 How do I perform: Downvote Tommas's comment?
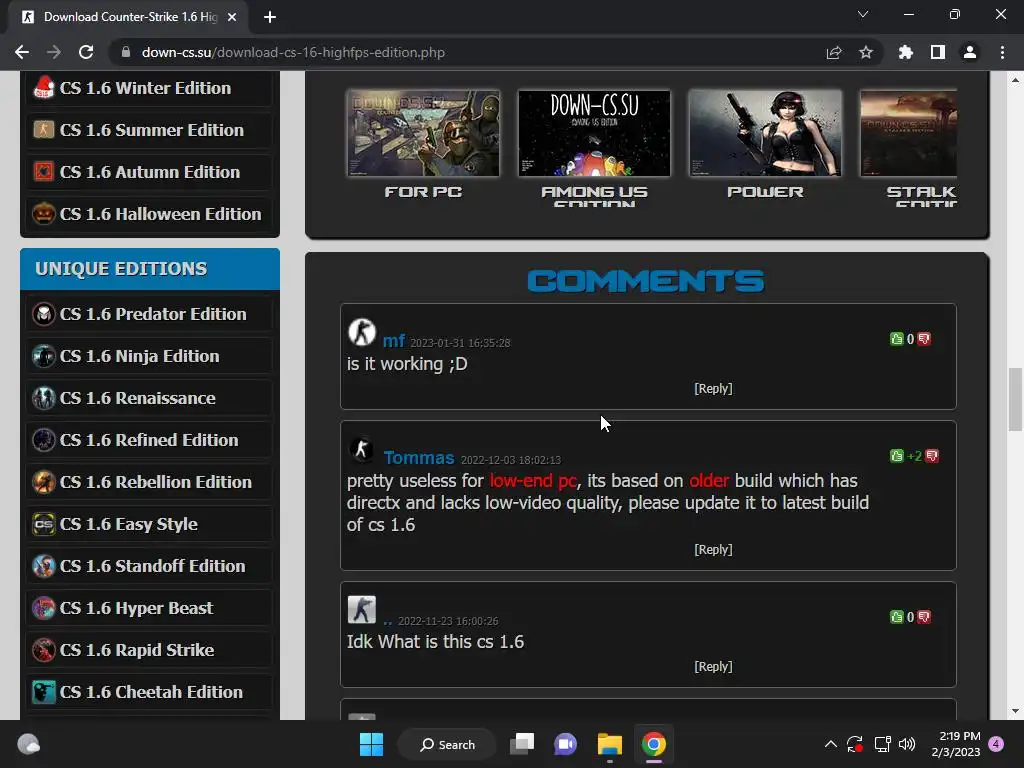pos(932,456)
